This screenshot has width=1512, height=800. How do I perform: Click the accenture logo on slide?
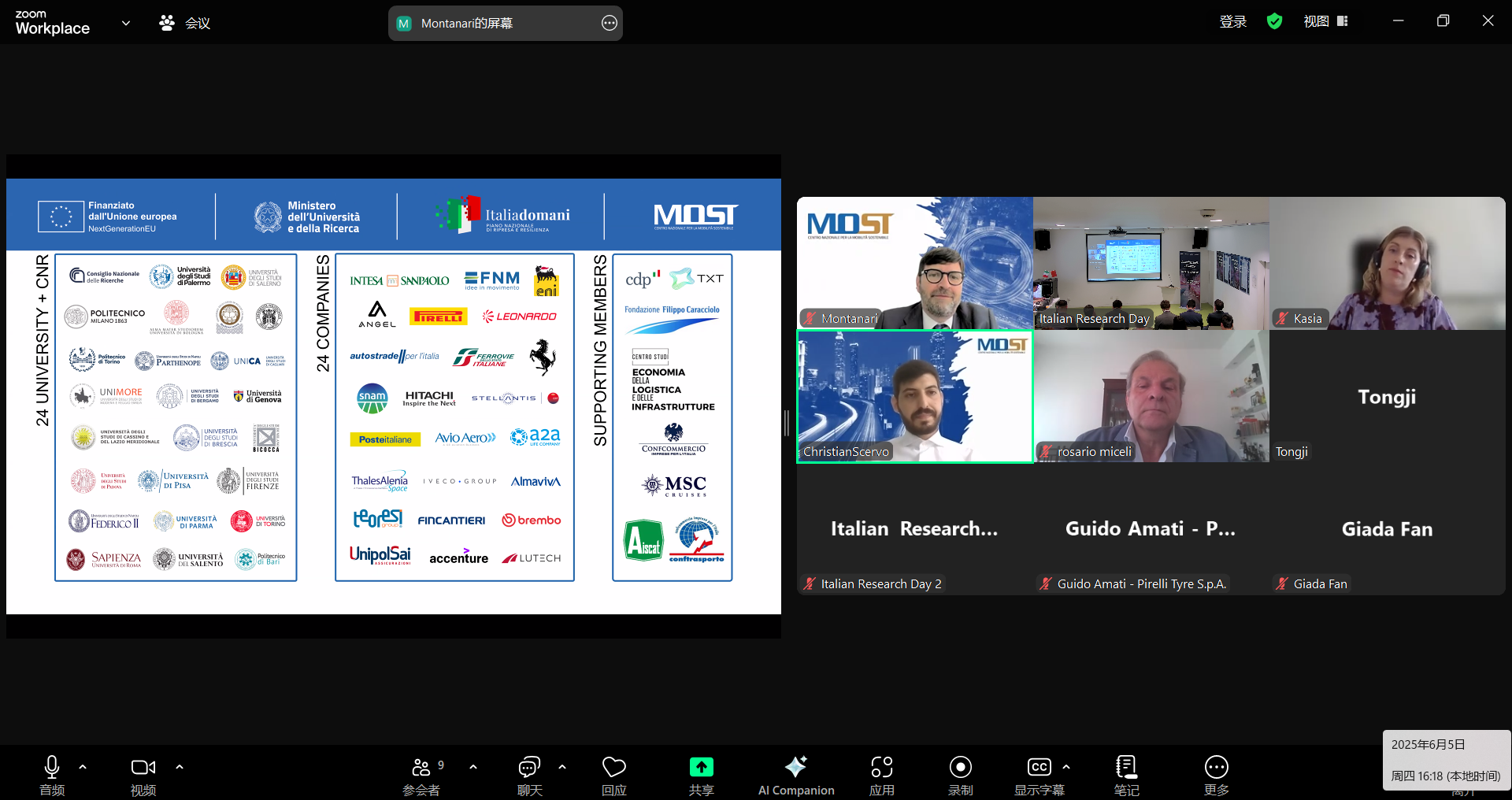[x=458, y=557]
